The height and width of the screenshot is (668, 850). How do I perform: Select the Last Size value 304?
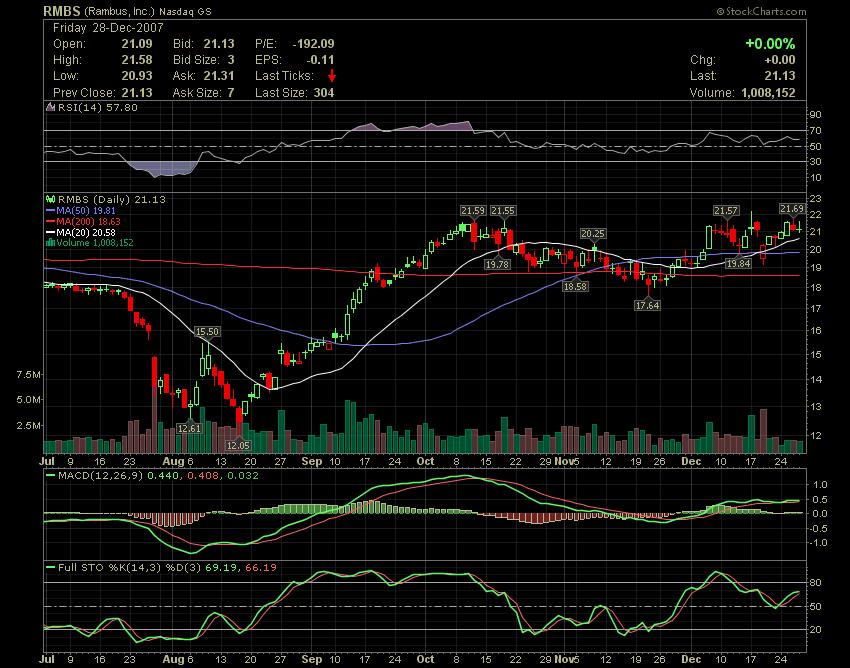click(324, 92)
